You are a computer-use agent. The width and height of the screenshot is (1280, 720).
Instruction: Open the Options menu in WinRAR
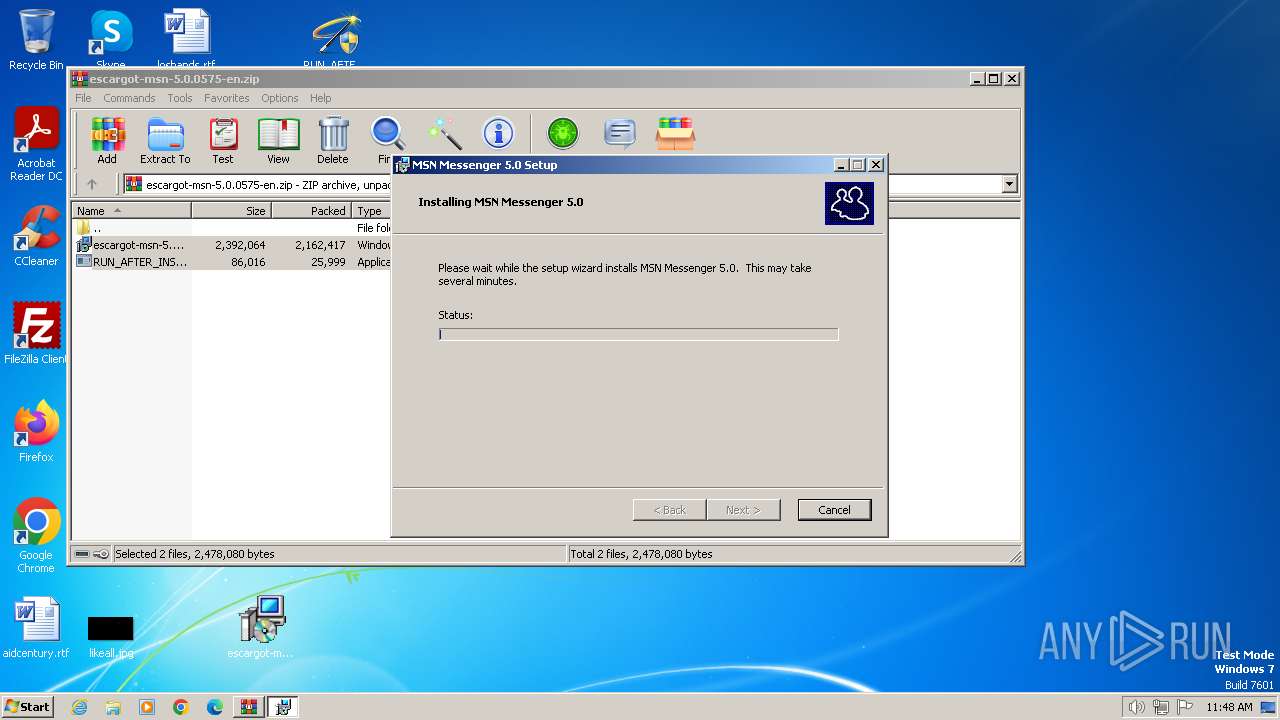tap(280, 98)
